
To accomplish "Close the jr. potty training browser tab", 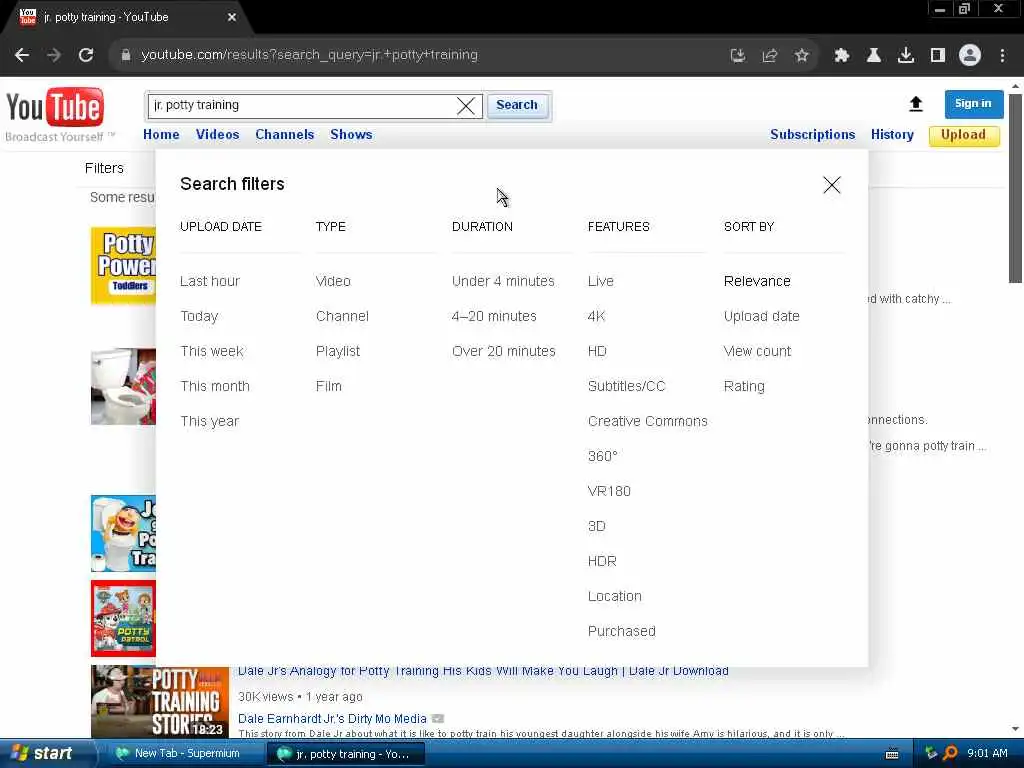I will [x=232, y=17].
